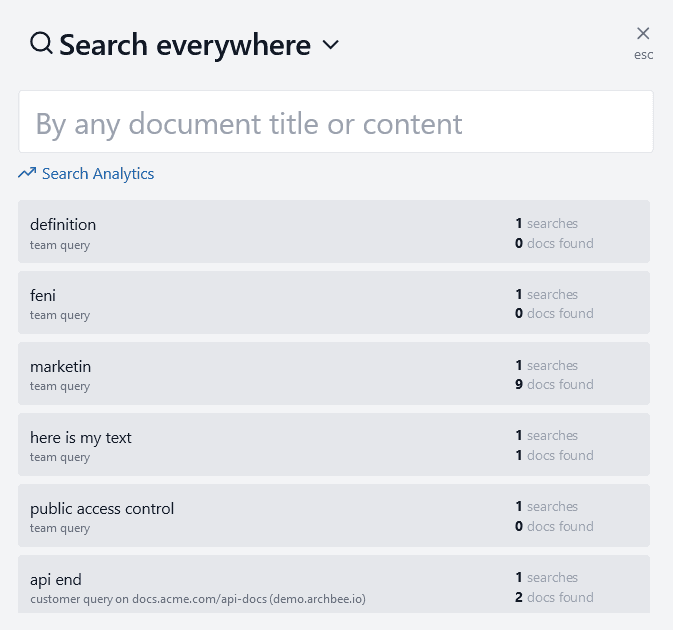Click "1 searches" in the definition row
The width and height of the screenshot is (673, 630).
[x=547, y=223]
